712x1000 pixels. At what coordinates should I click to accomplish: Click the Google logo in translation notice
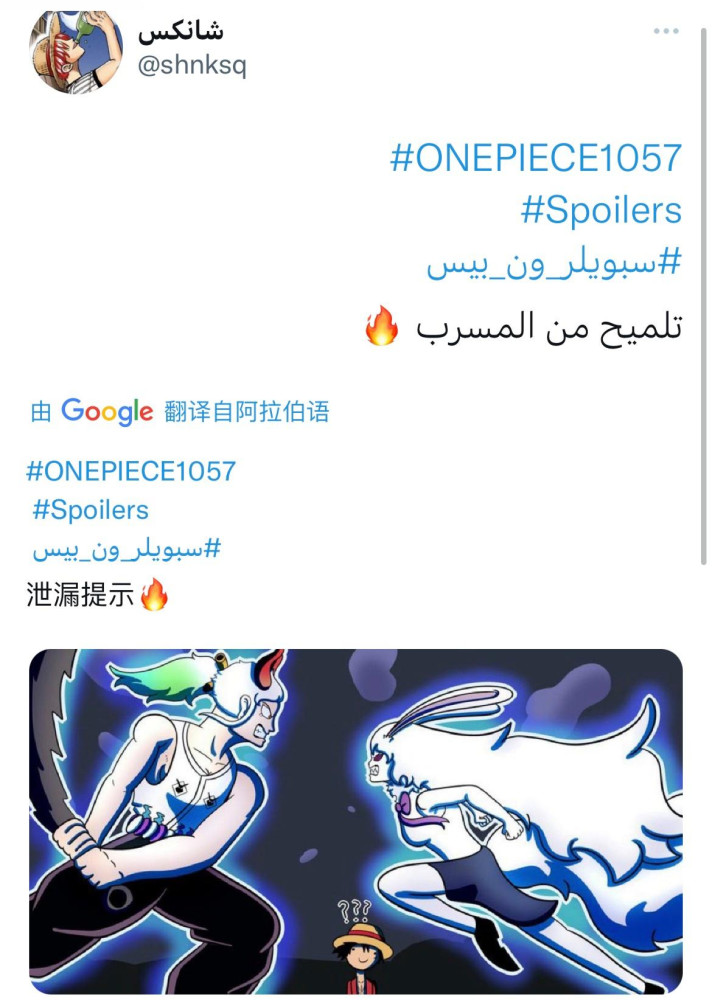click(x=107, y=411)
